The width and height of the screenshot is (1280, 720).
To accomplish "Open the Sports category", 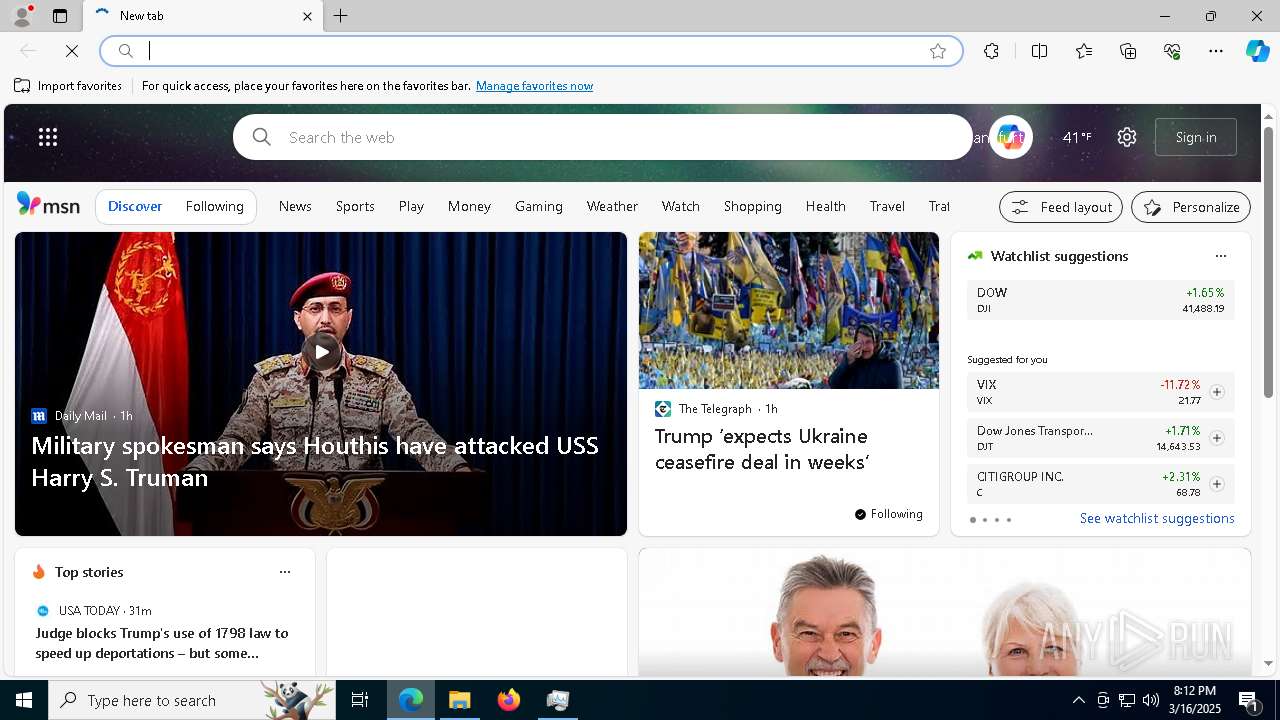I will 355,206.
